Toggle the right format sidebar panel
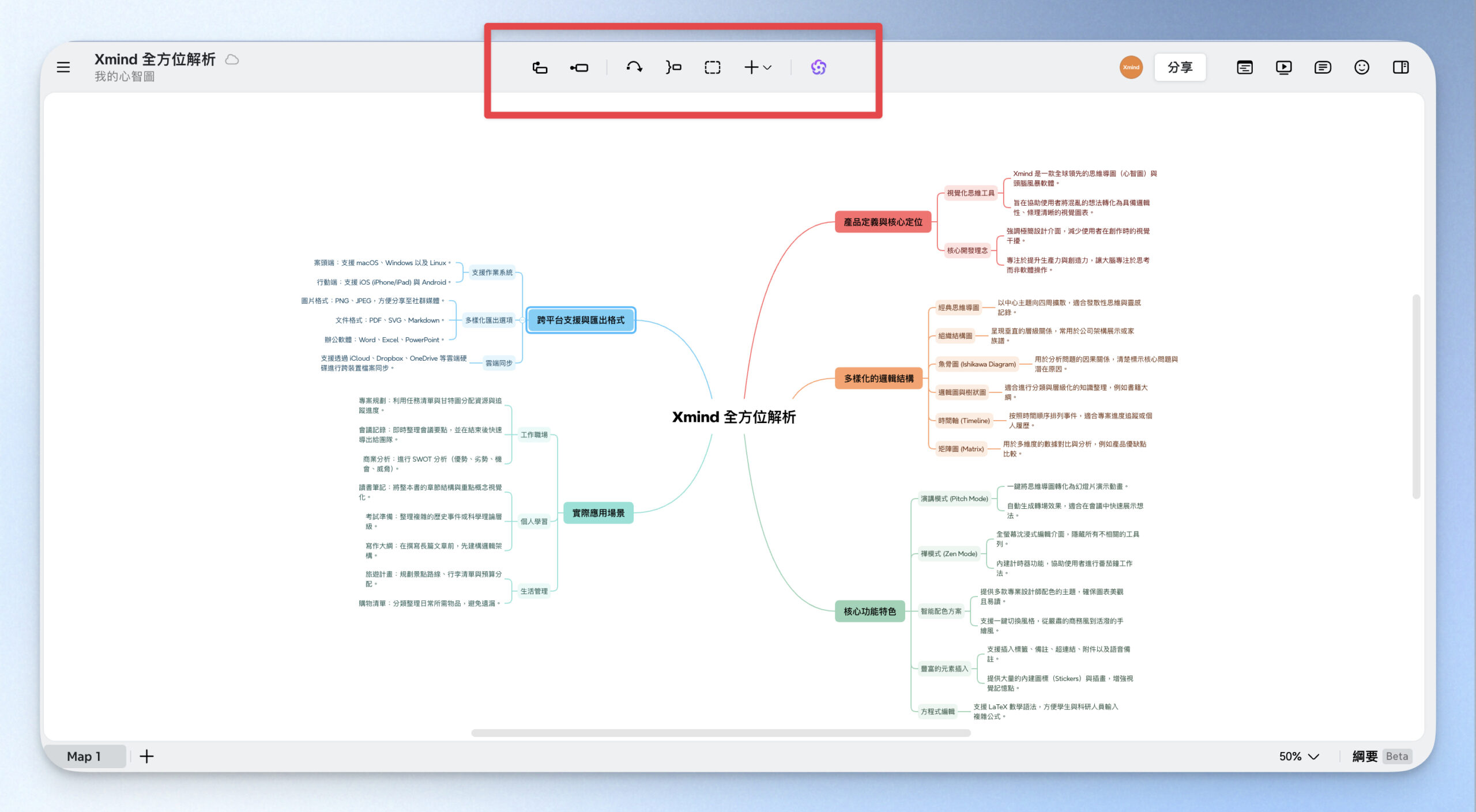1476x812 pixels. tap(1401, 67)
